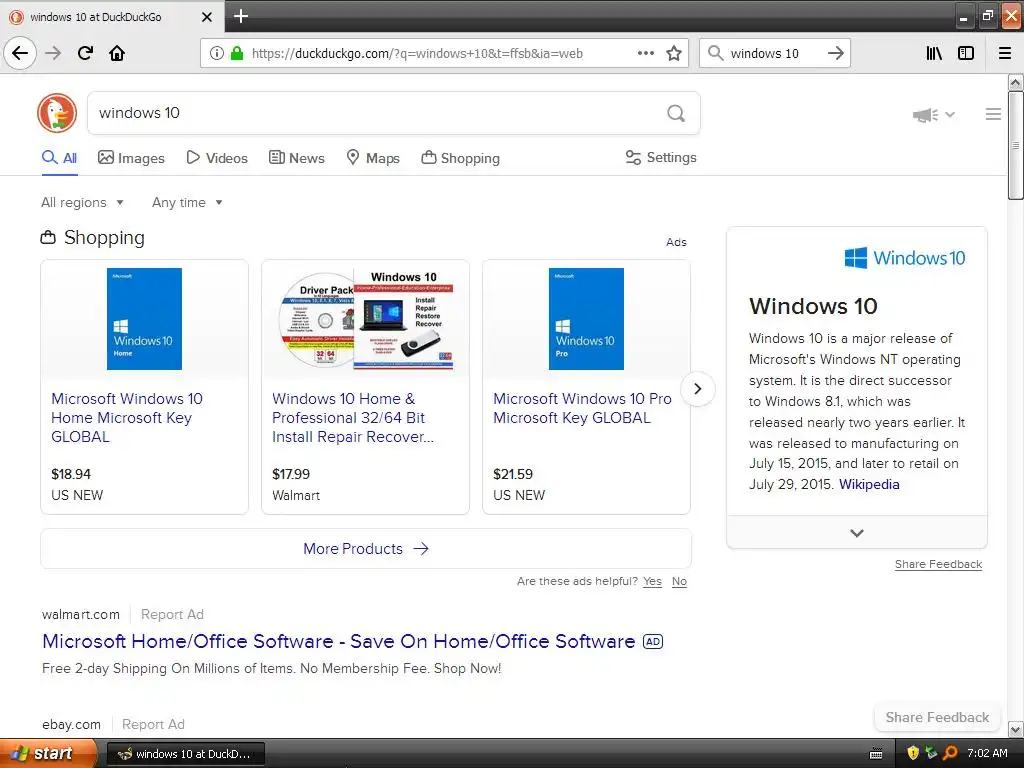
Task: Bookmark this page with the star
Action: tap(674, 53)
